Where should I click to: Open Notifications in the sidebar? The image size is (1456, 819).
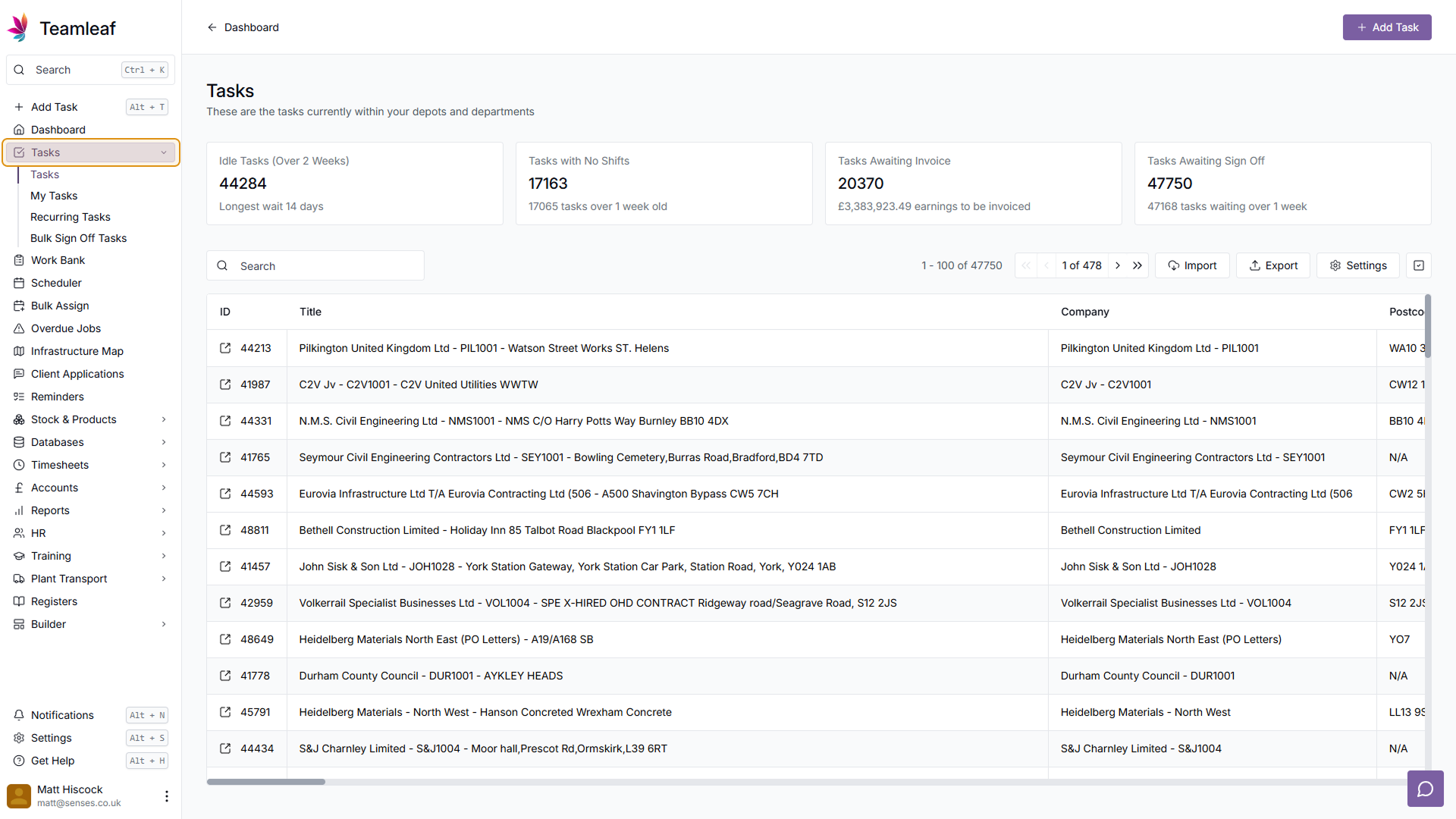point(90,715)
